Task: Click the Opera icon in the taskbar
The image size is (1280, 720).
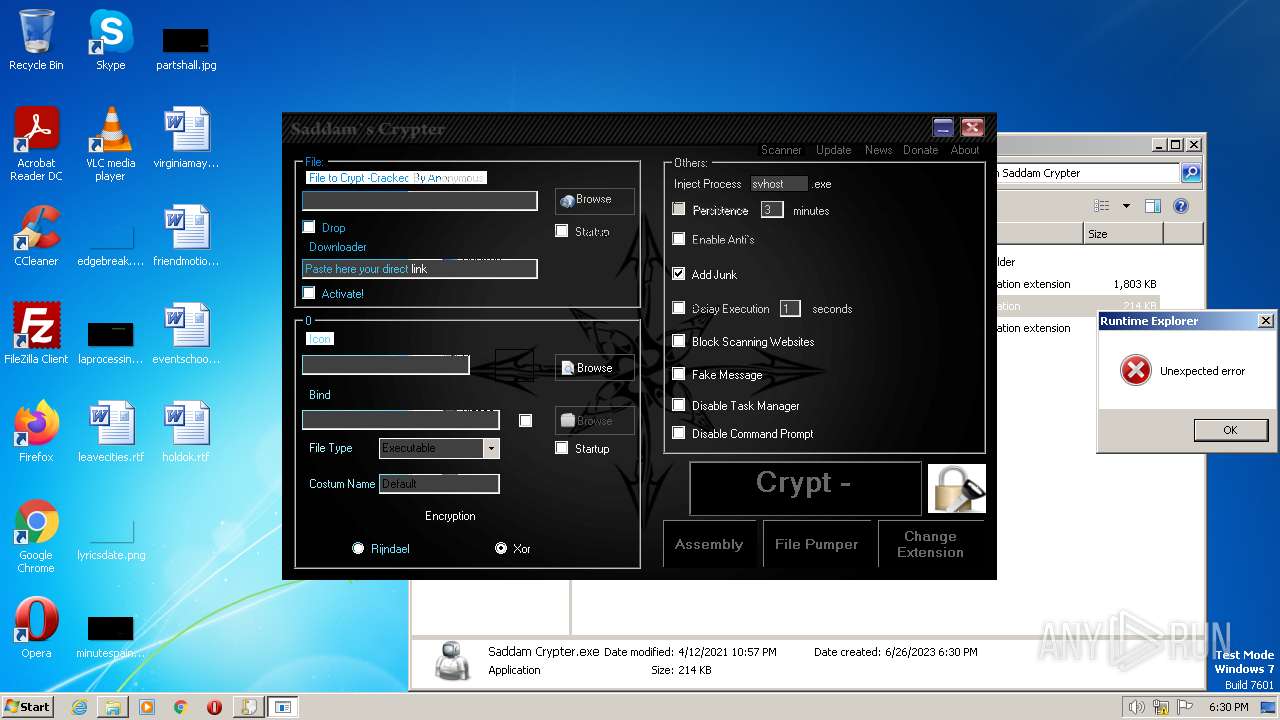Action: click(x=214, y=707)
